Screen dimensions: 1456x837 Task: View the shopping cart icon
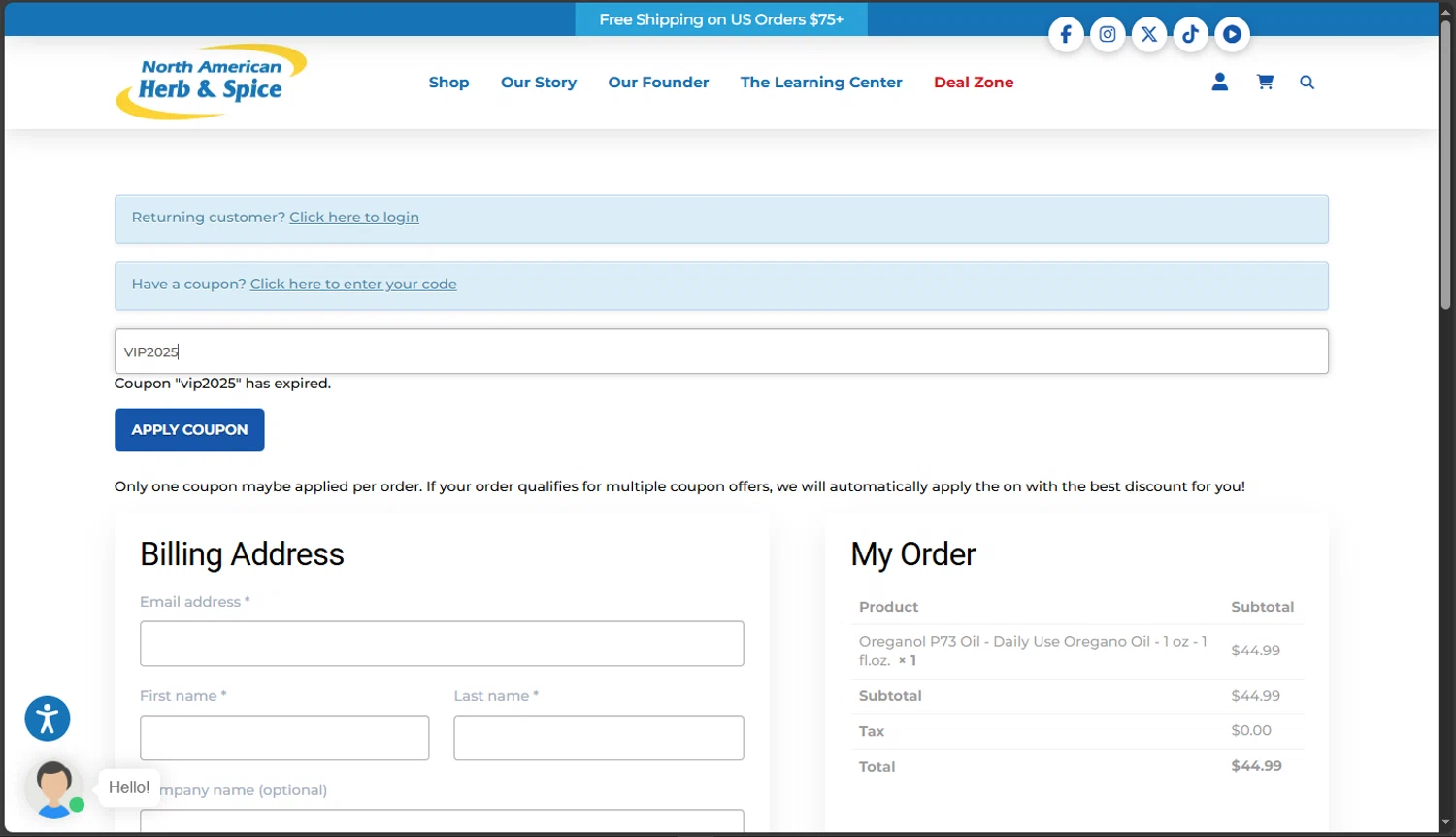(1265, 83)
